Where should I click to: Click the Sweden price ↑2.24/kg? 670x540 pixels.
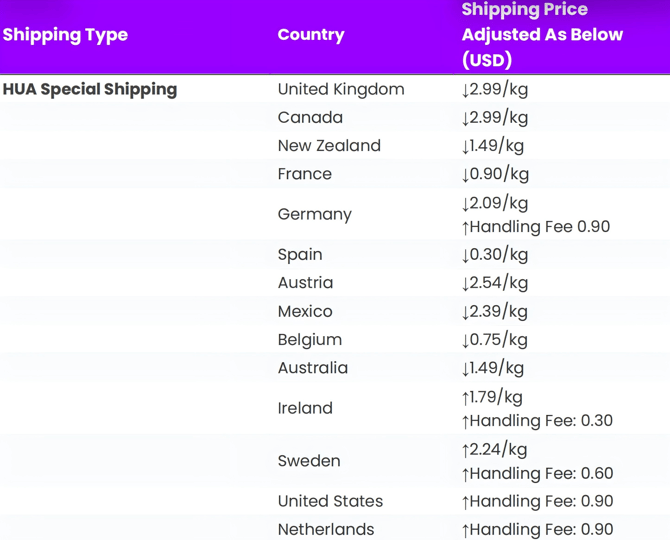point(493,450)
